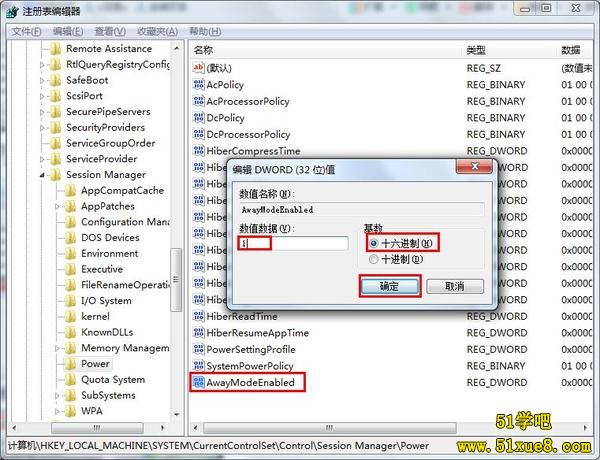
Task: Click the AcPolicy value icon
Action: pos(198,85)
